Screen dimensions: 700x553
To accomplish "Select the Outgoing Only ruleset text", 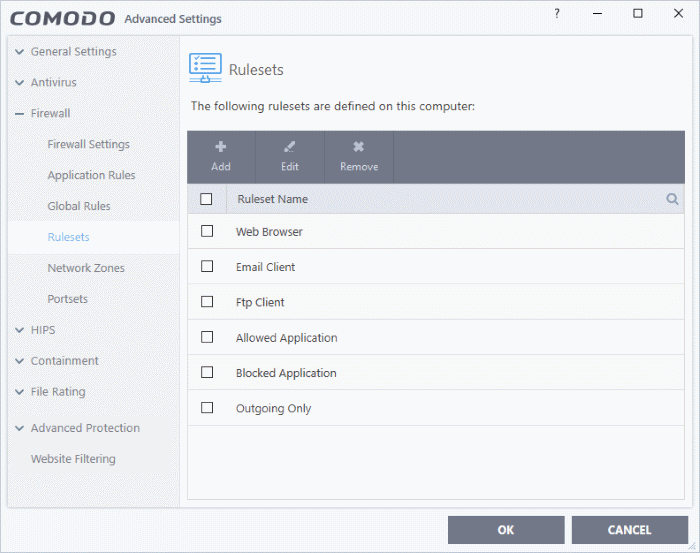I will (273, 408).
